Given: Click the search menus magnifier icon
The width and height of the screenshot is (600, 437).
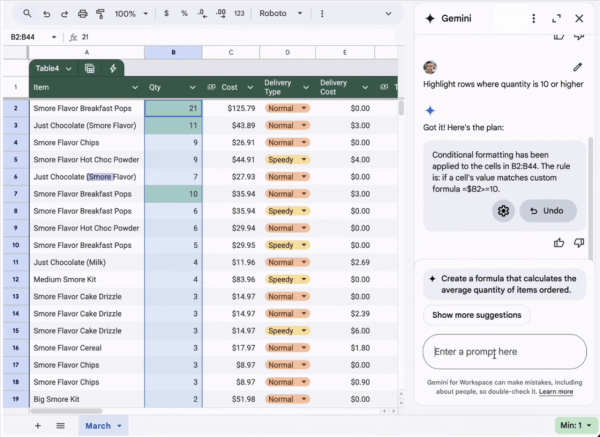Looking at the screenshot, I should coord(27,14).
